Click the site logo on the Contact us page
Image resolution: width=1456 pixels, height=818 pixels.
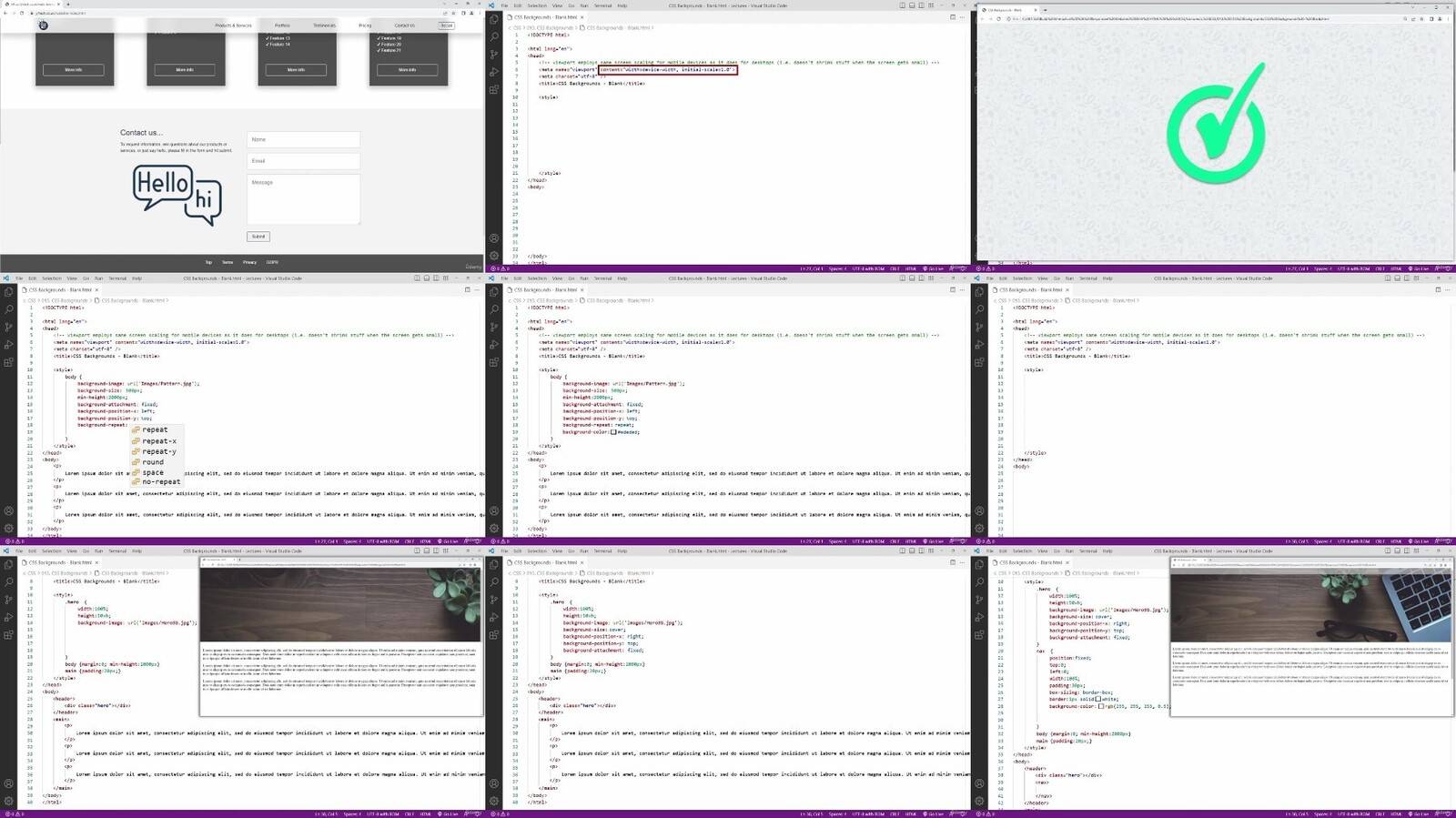43,25
